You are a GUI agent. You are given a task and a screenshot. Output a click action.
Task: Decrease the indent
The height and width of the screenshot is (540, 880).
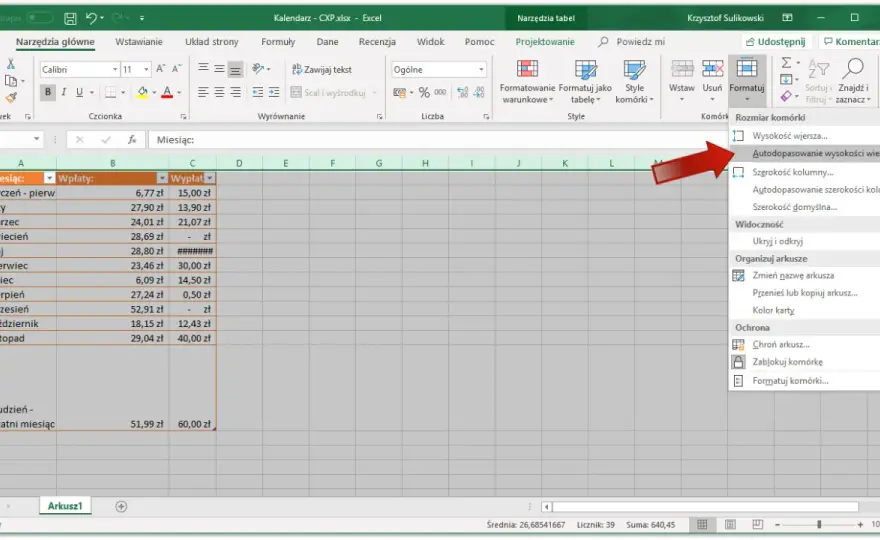(x=258, y=92)
